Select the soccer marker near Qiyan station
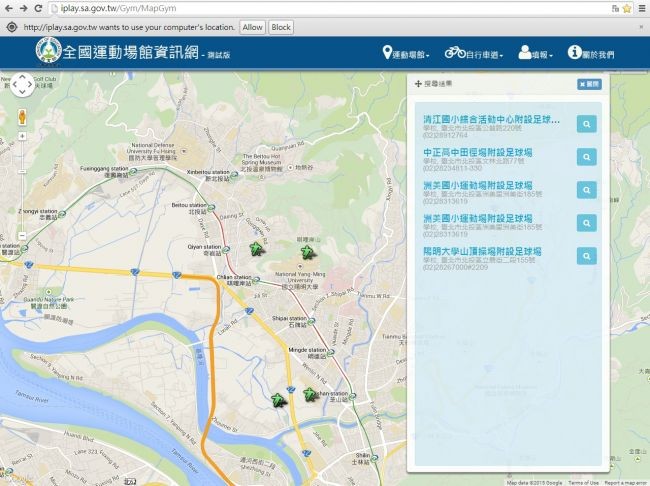This screenshot has height=486, width=650. tap(256, 249)
